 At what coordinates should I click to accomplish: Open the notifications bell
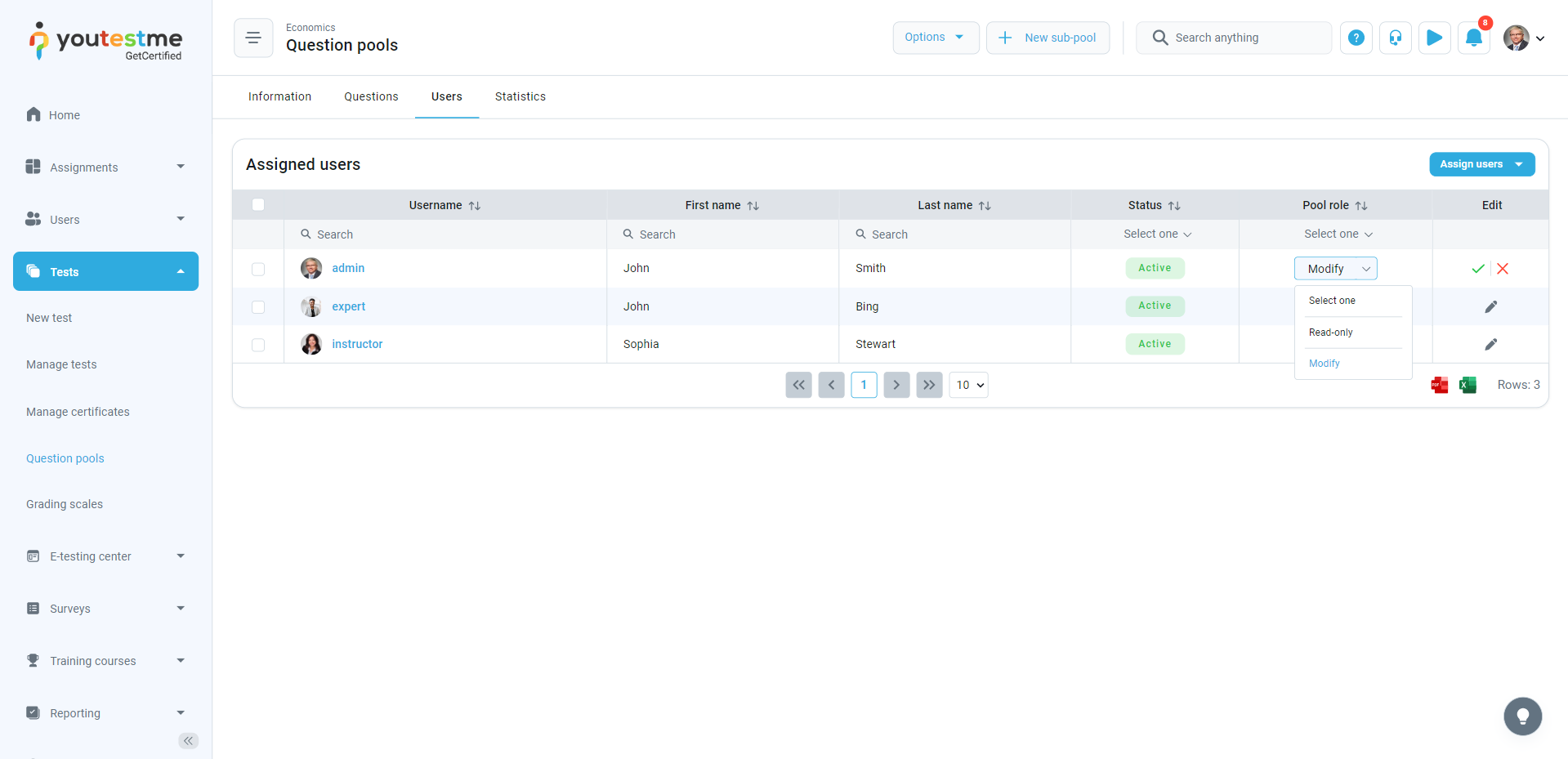[x=1473, y=38]
